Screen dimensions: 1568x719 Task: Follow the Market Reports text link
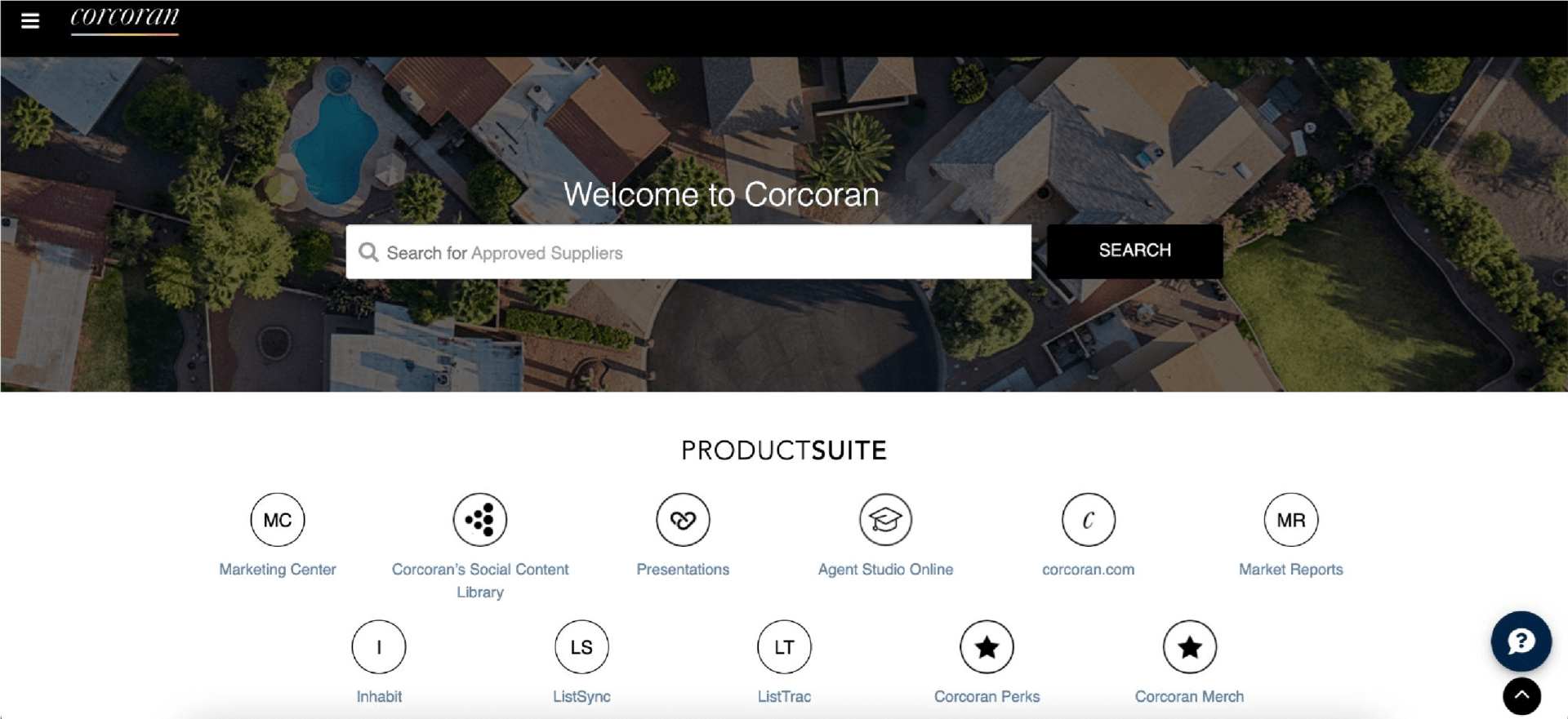tap(1290, 570)
